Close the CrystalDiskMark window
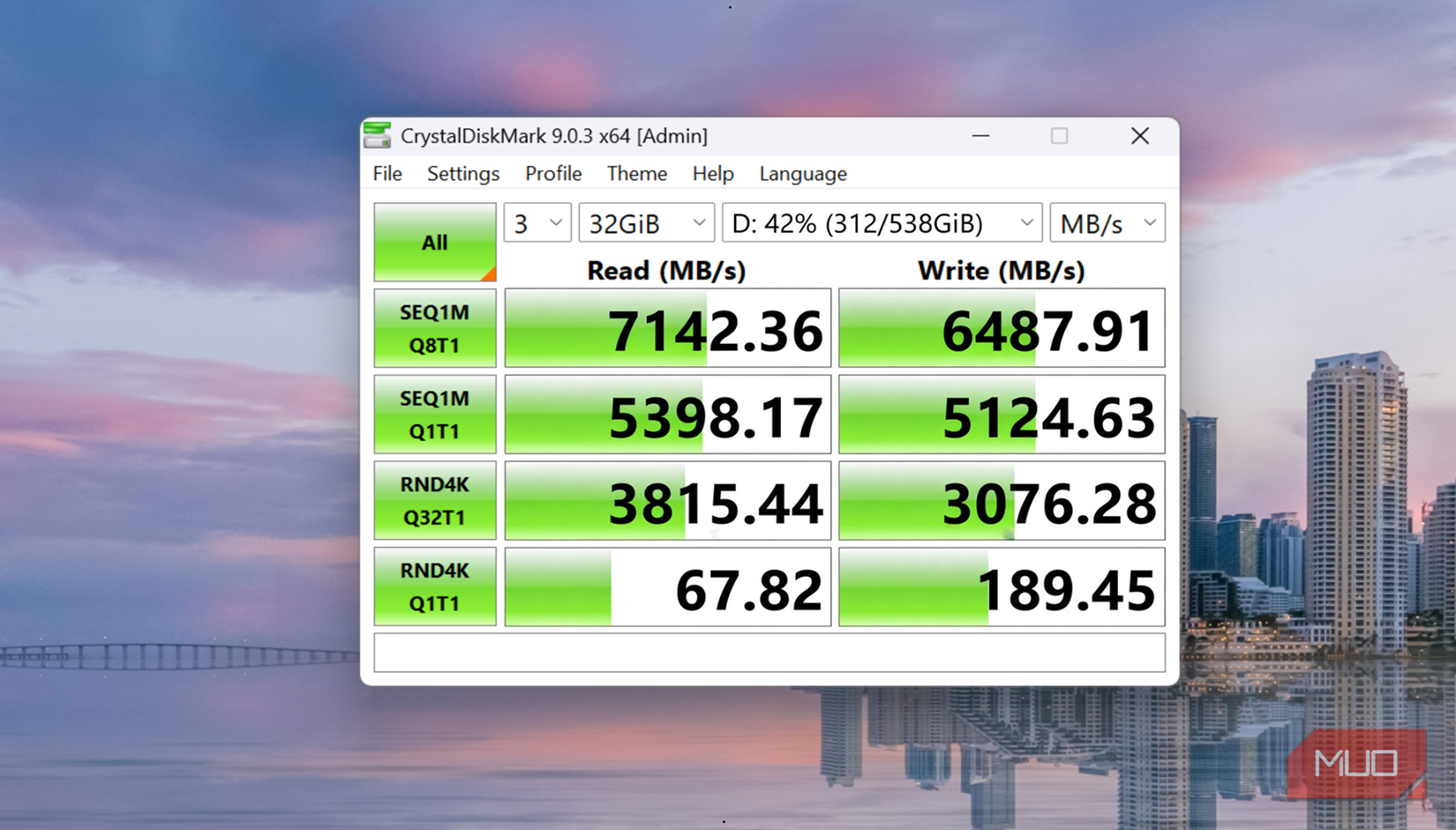1456x830 pixels. click(1139, 136)
